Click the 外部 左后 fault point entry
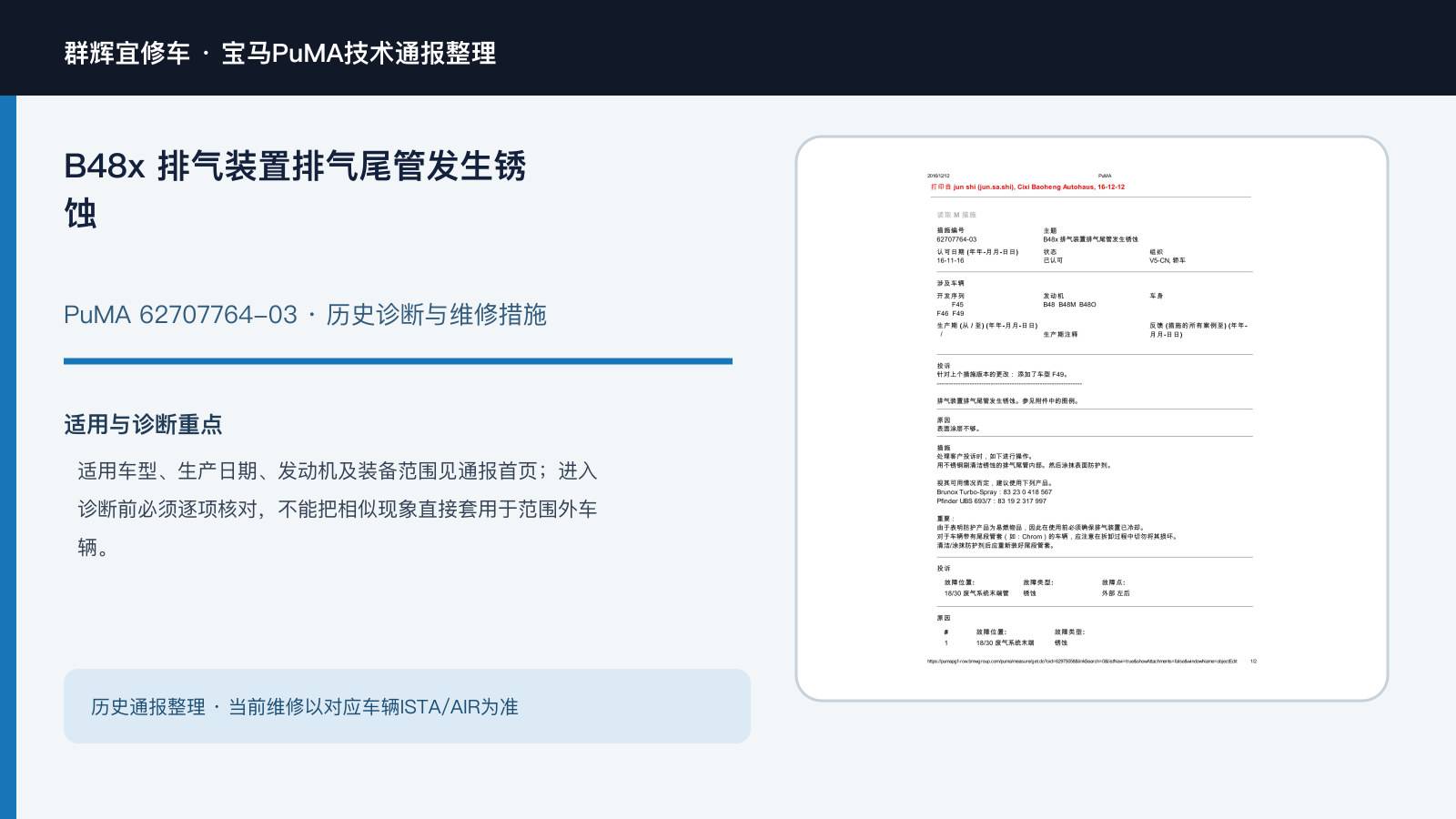 click(x=1116, y=593)
